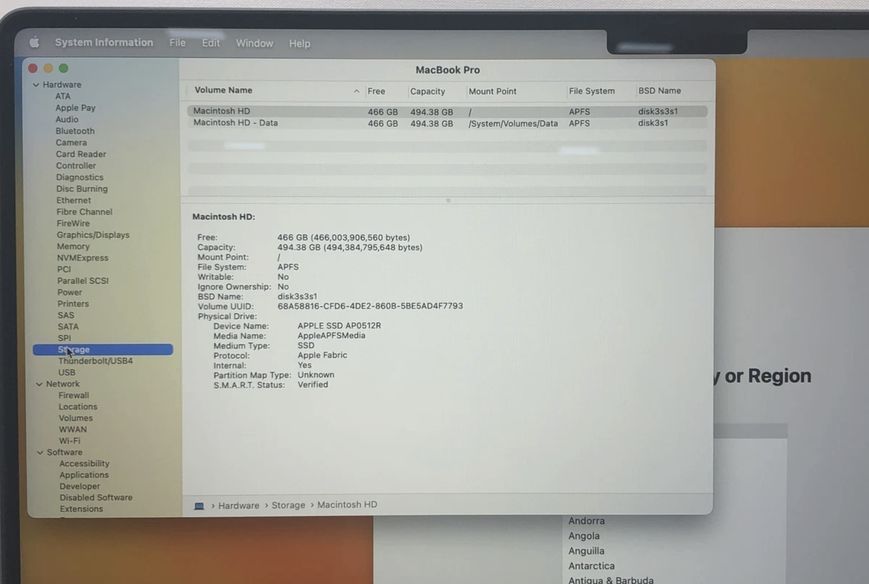Select Applications under Software

(x=84, y=475)
